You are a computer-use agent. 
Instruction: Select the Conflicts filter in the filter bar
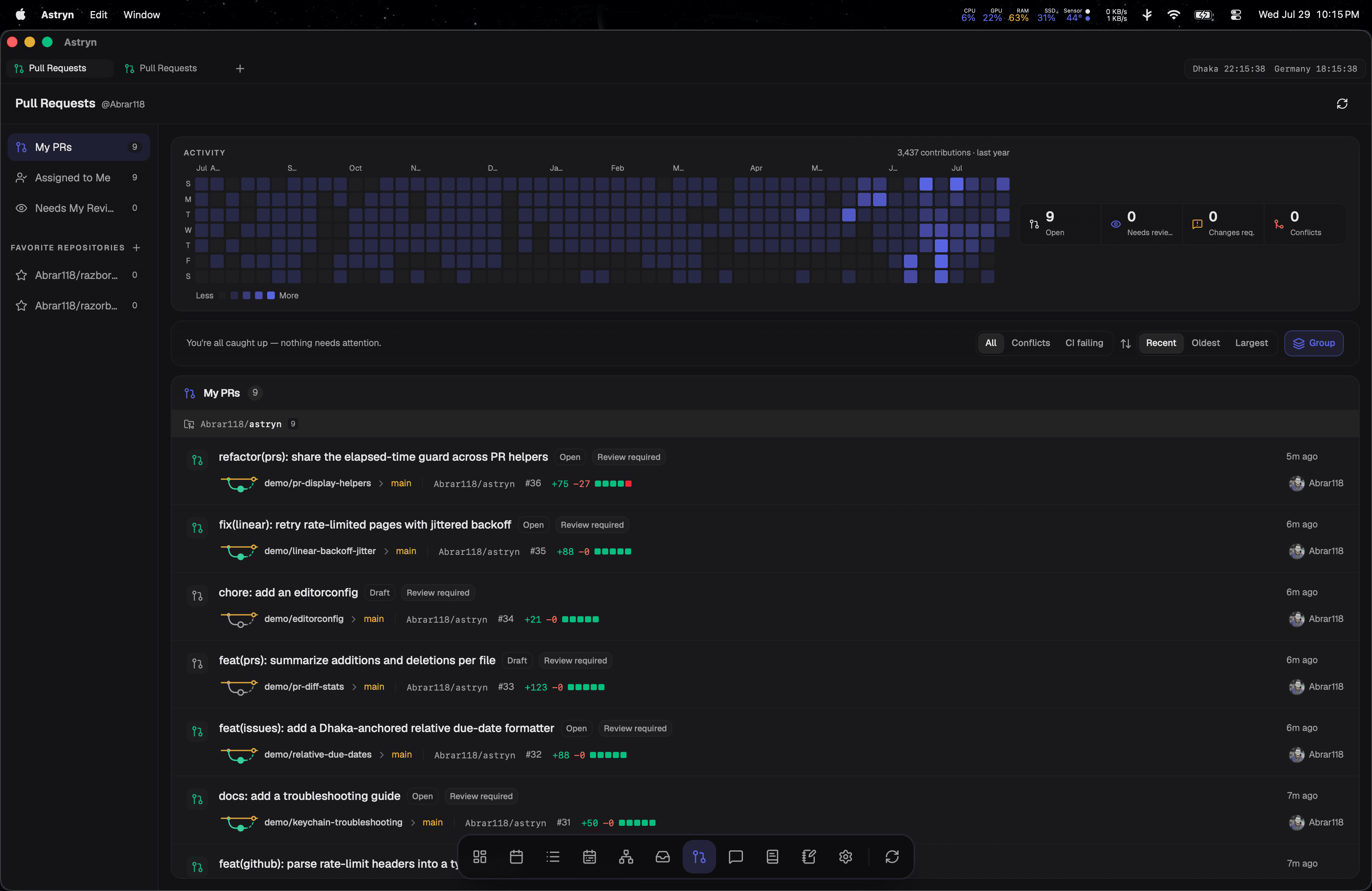[1031, 343]
